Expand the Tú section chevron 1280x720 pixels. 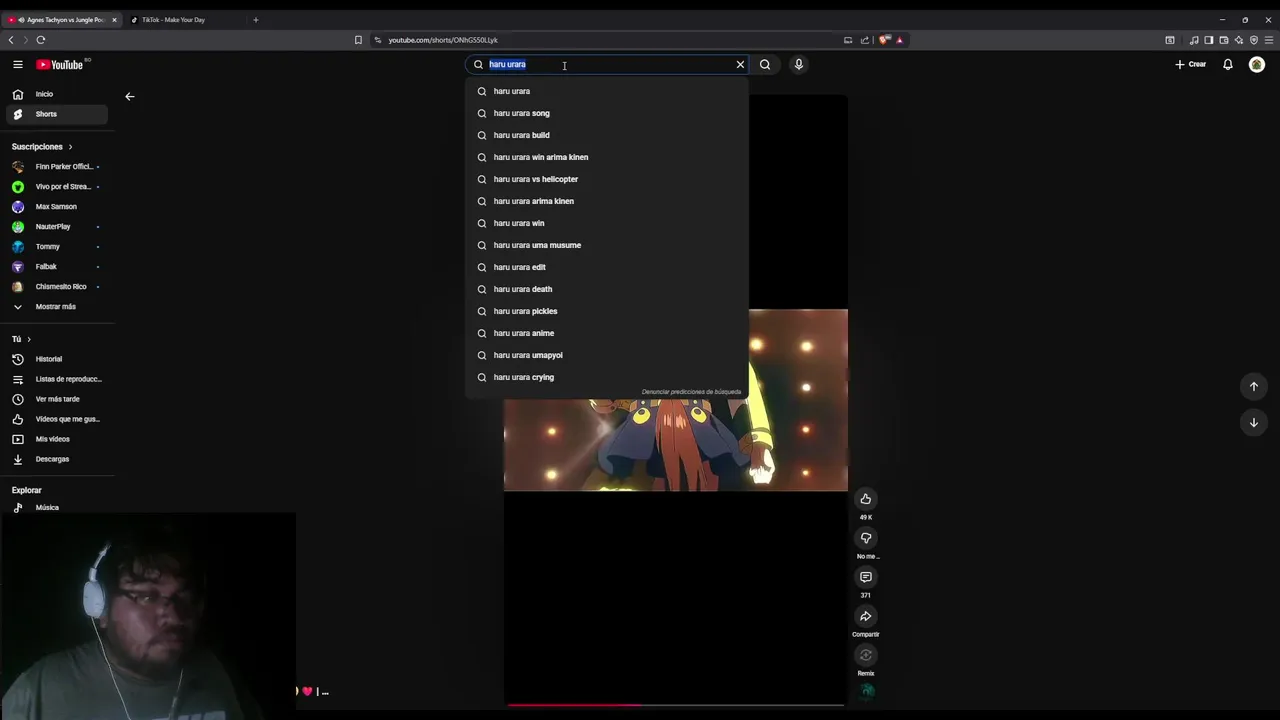[x=29, y=339]
